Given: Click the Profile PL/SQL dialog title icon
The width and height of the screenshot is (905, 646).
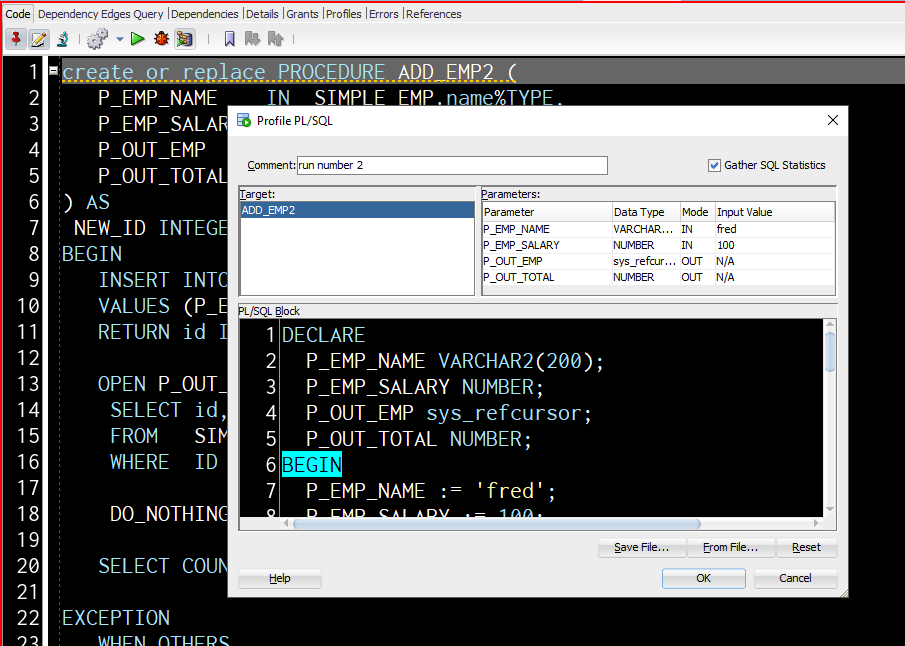Looking at the screenshot, I should (244, 120).
